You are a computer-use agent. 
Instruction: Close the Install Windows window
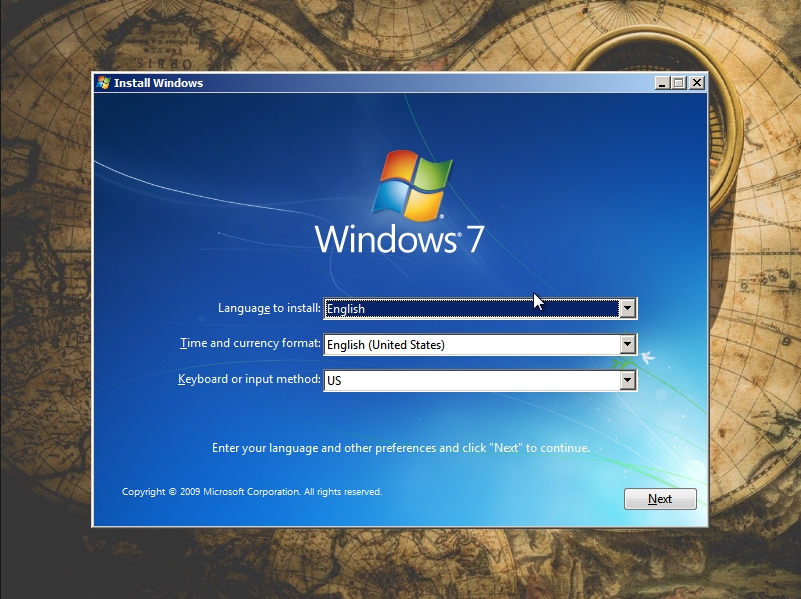click(697, 83)
